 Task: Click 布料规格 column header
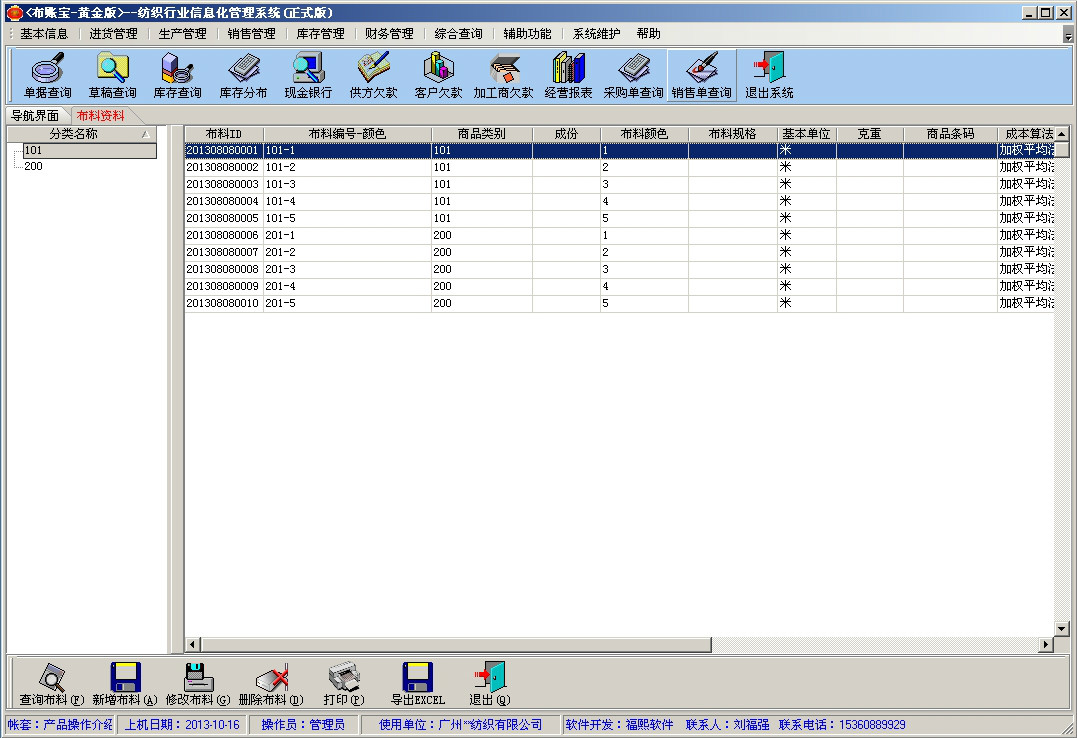pyautogui.click(x=732, y=134)
